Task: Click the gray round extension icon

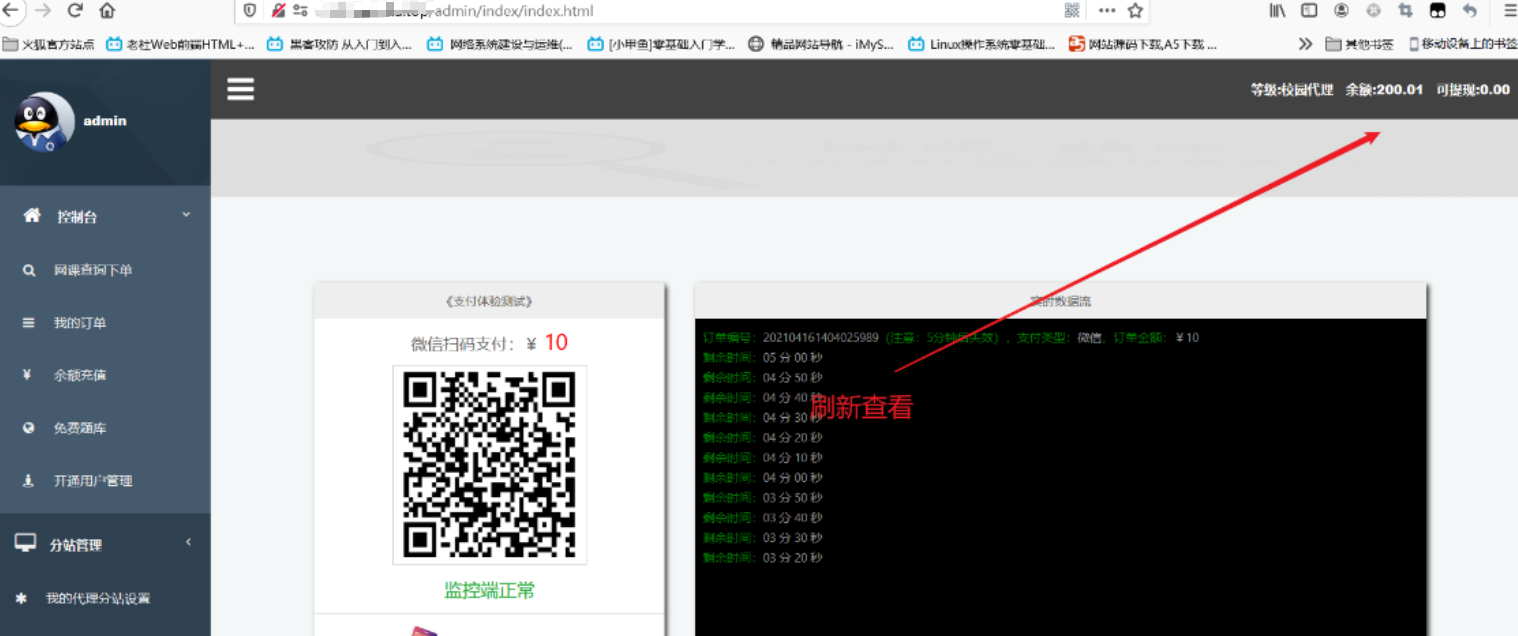Action: [x=1373, y=11]
